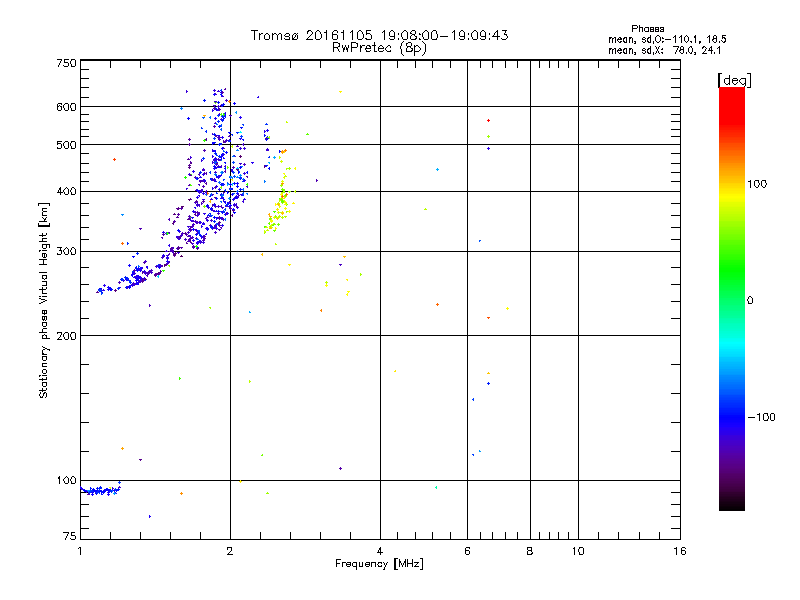
Task: Click the "Frequency [MHz]" axis title
Action: (379, 564)
